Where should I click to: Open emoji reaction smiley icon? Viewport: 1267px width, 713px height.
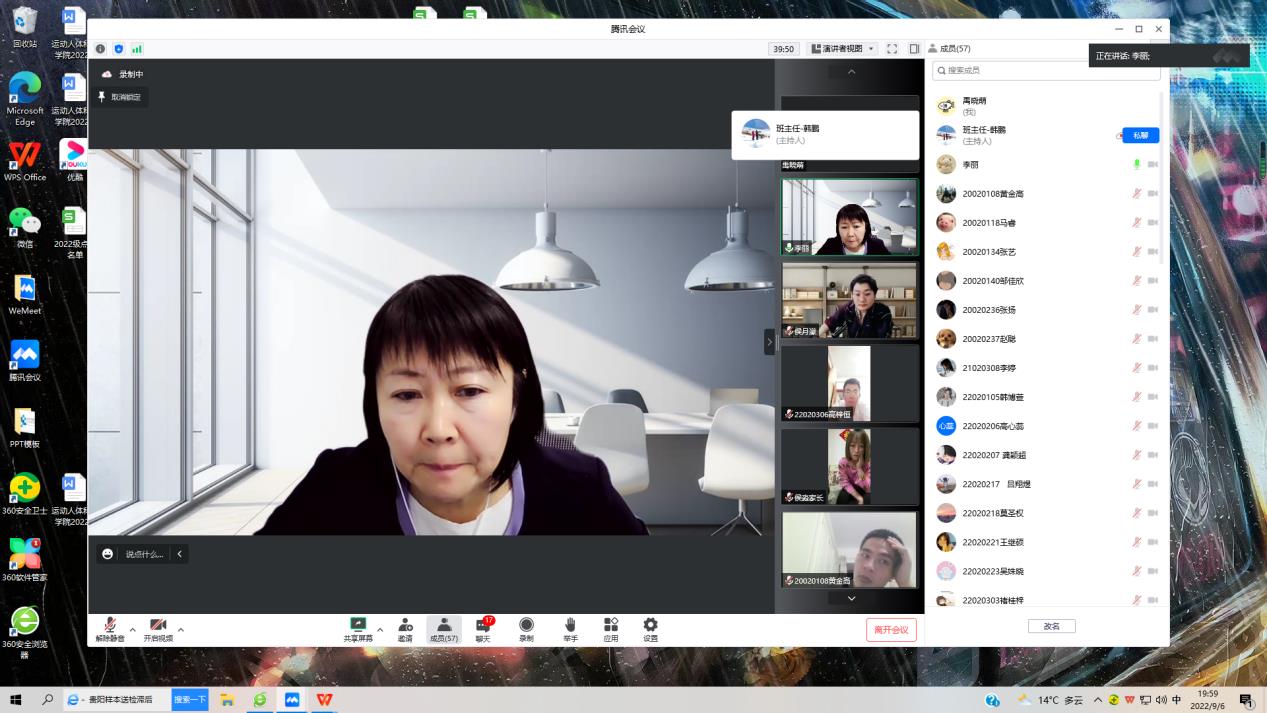[108, 554]
